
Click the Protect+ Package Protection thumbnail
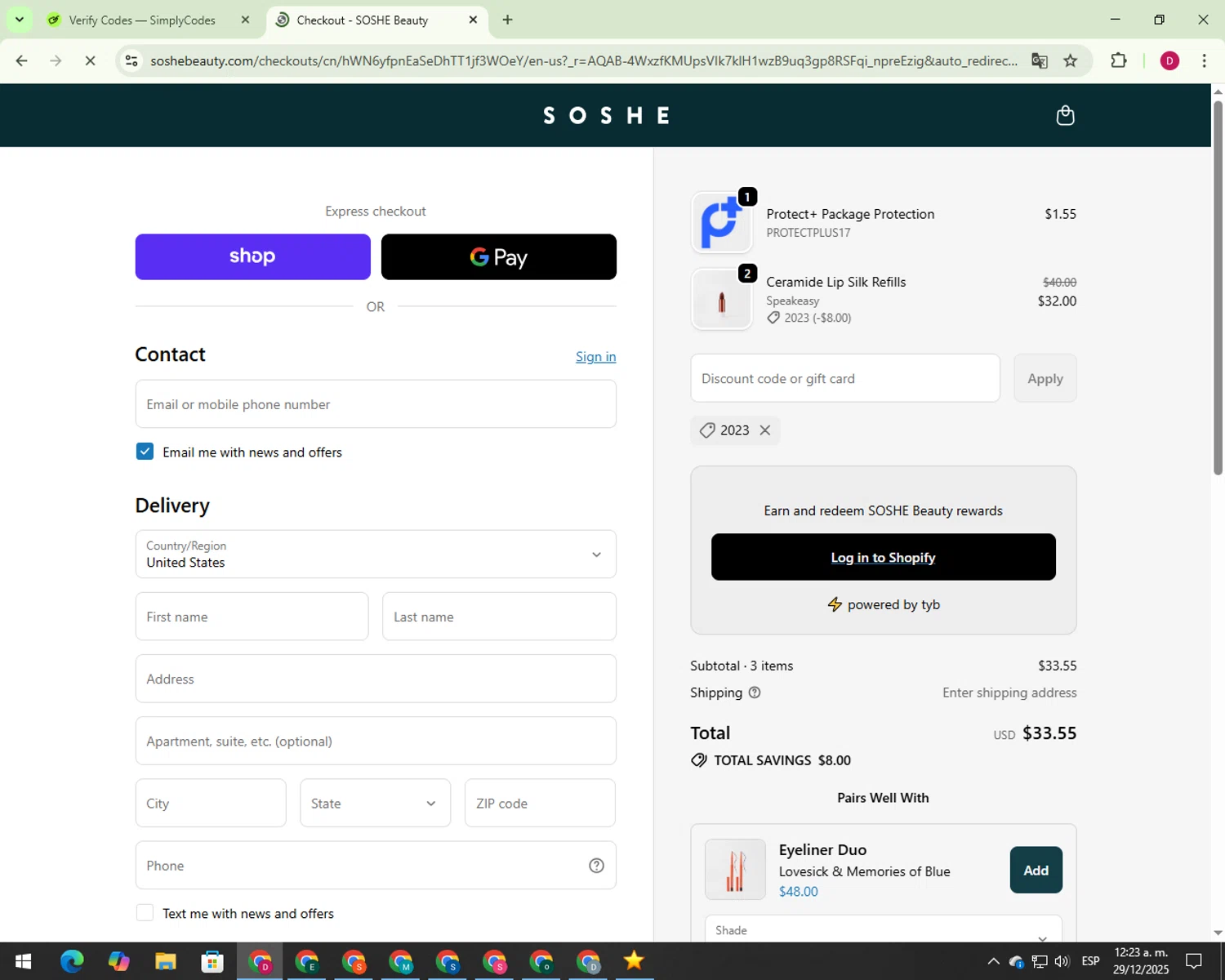pyautogui.click(x=722, y=222)
